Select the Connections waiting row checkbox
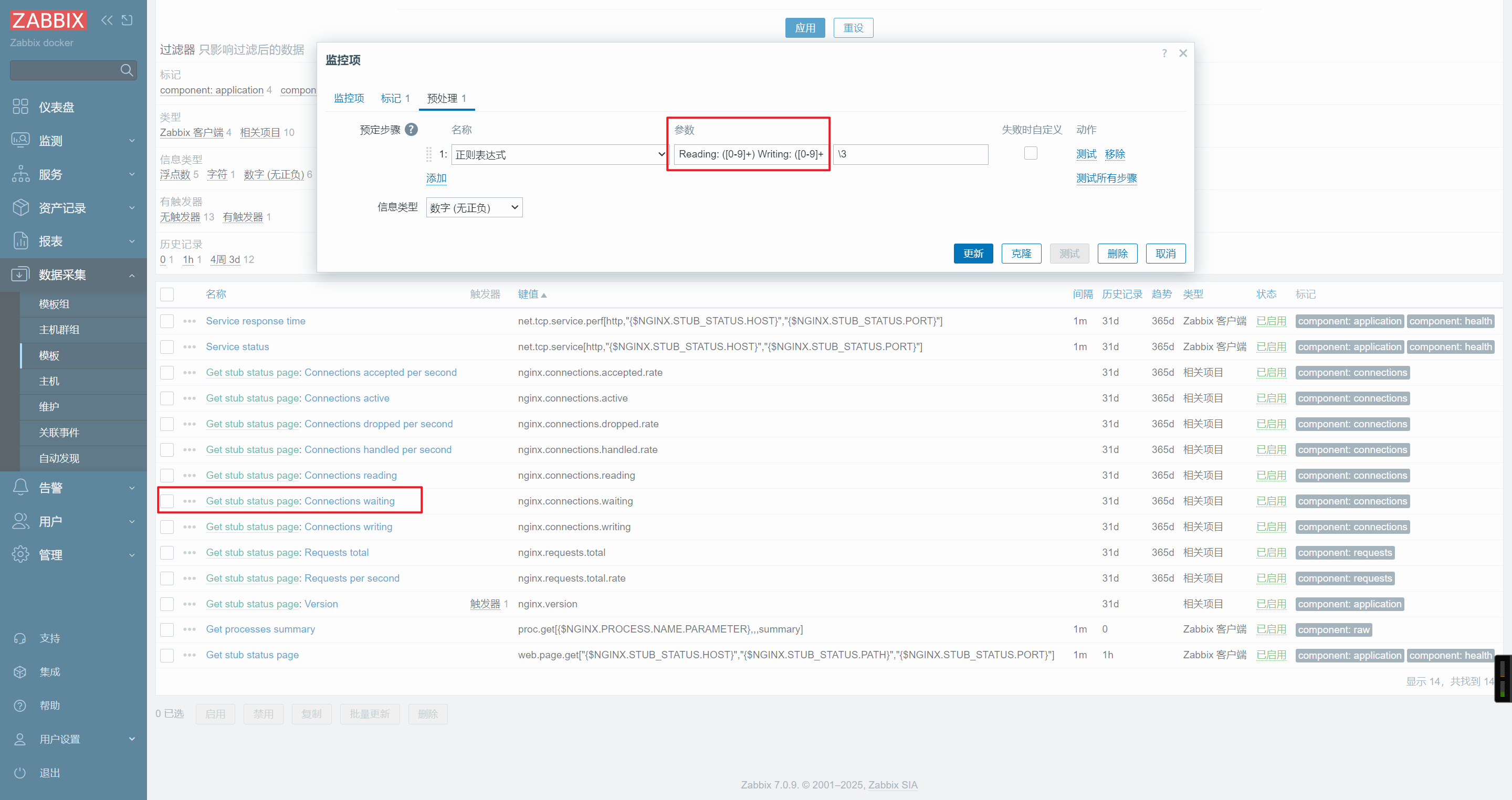This screenshot has width=1512, height=800. (167, 501)
